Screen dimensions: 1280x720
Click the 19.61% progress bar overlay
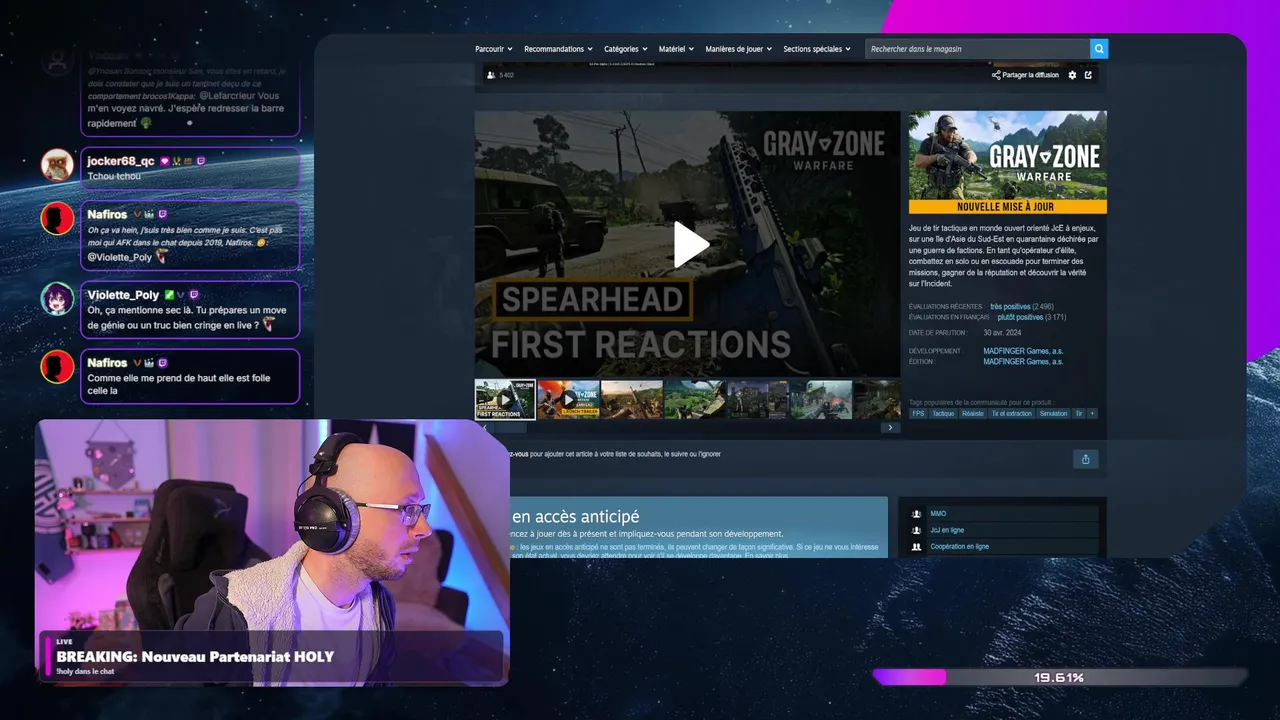[1059, 677]
